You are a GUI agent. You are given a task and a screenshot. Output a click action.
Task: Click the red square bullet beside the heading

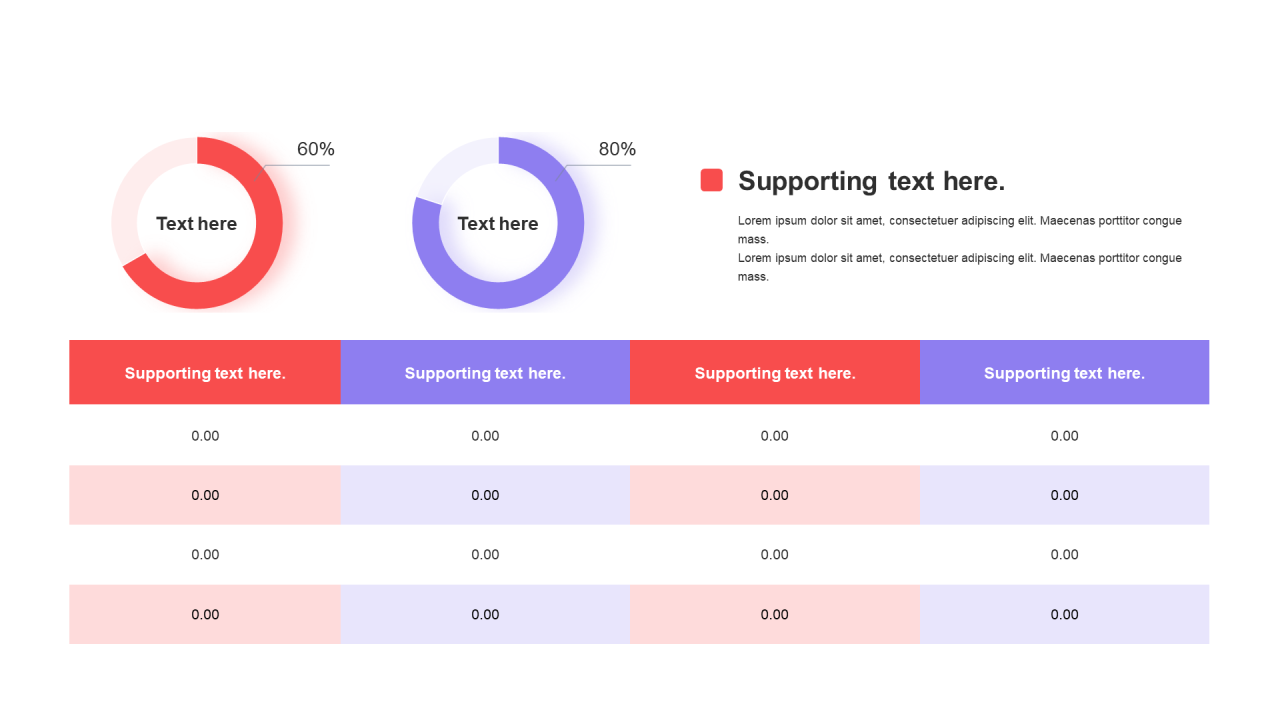711,180
